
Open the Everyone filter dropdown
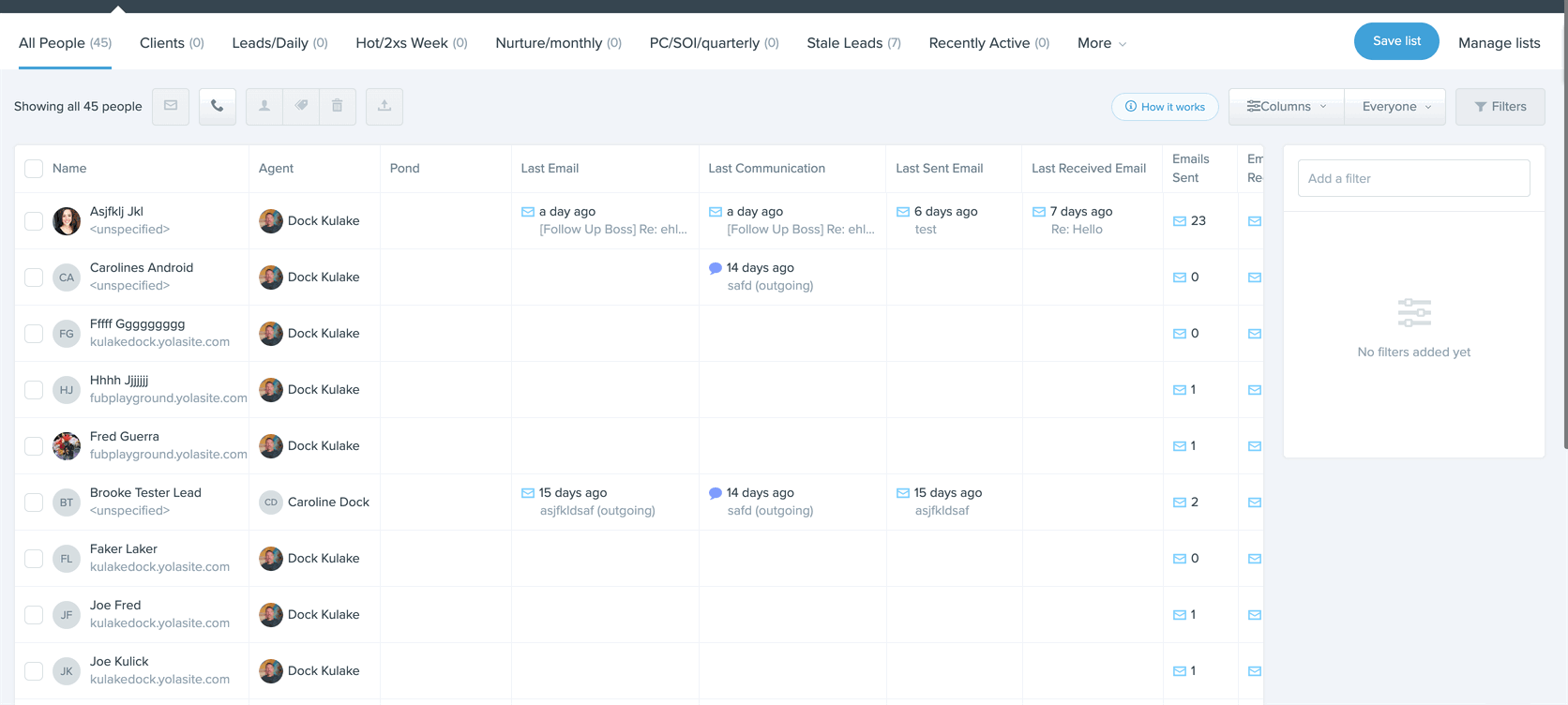coord(1395,107)
